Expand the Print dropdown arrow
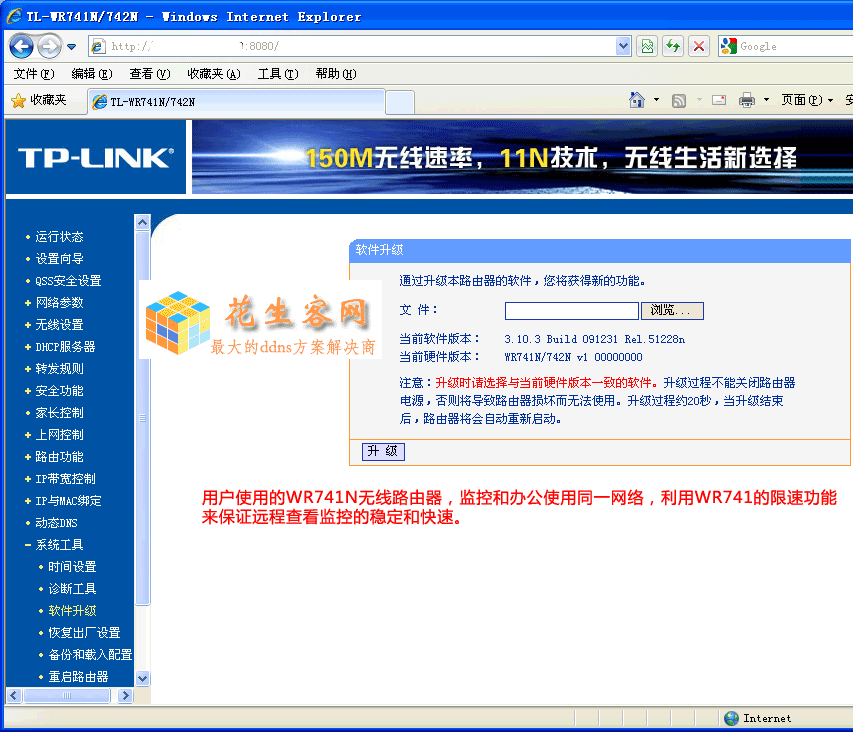Screen dimensions: 853x732 767,100
